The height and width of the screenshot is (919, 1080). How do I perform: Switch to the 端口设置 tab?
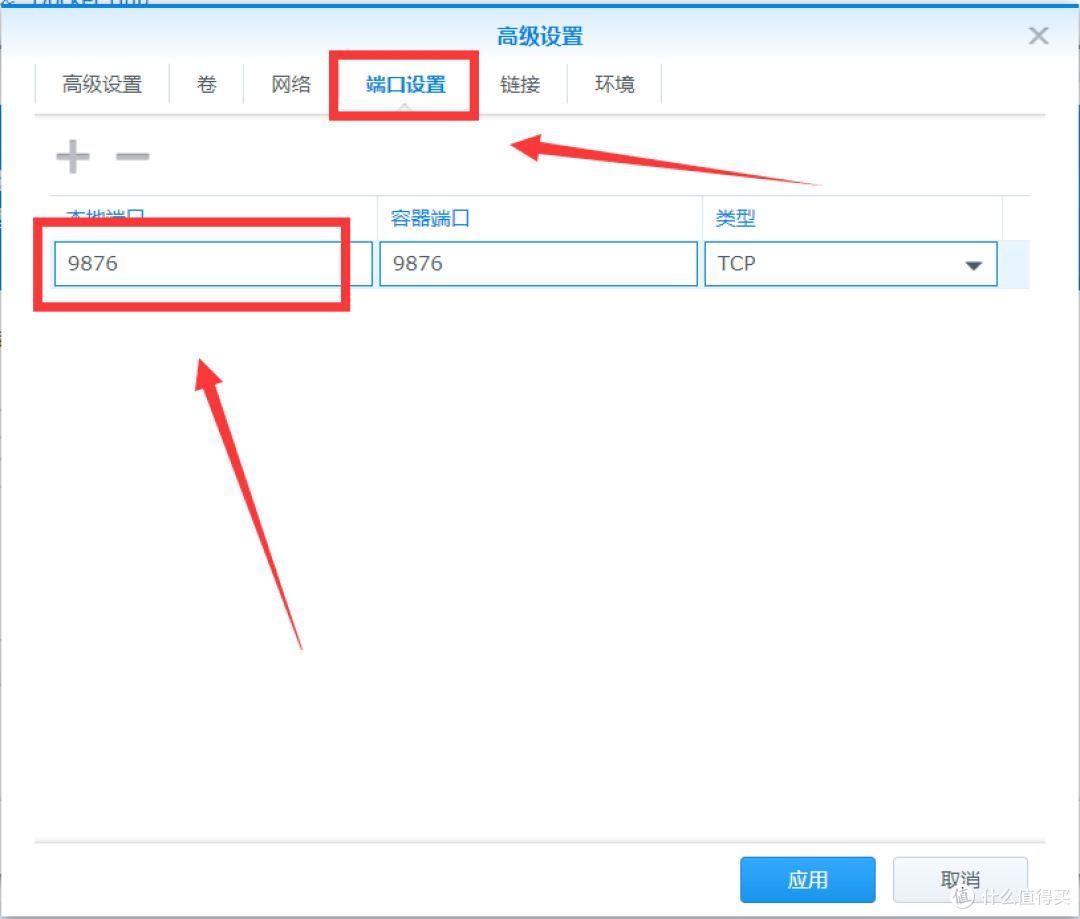[404, 84]
